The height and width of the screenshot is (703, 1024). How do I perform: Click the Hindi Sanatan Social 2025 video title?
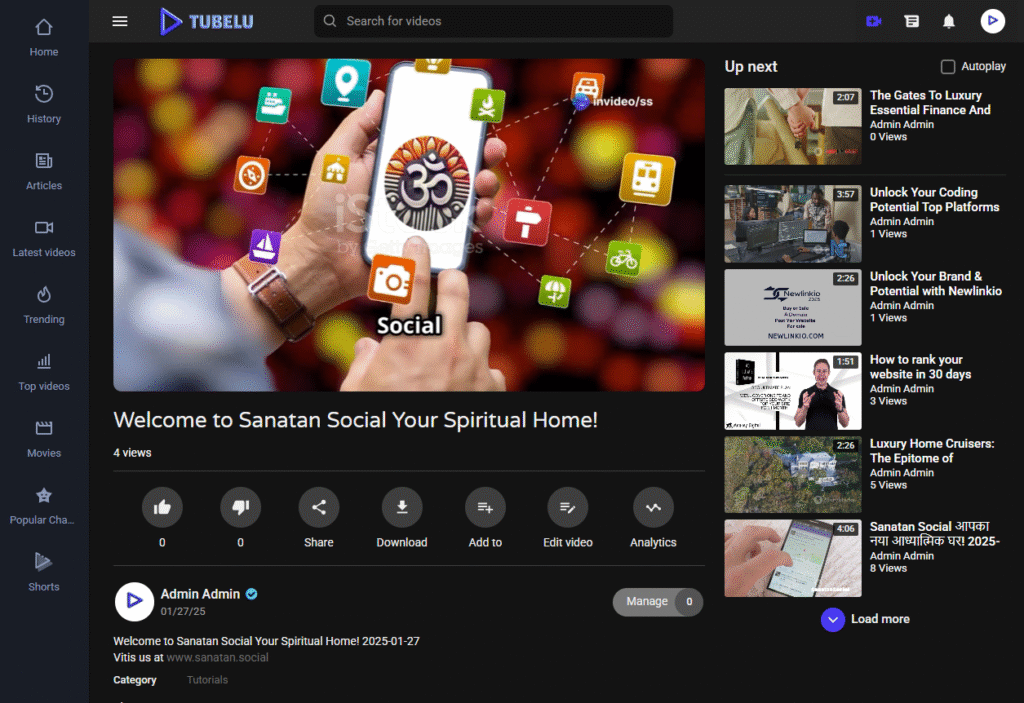(x=935, y=534)
